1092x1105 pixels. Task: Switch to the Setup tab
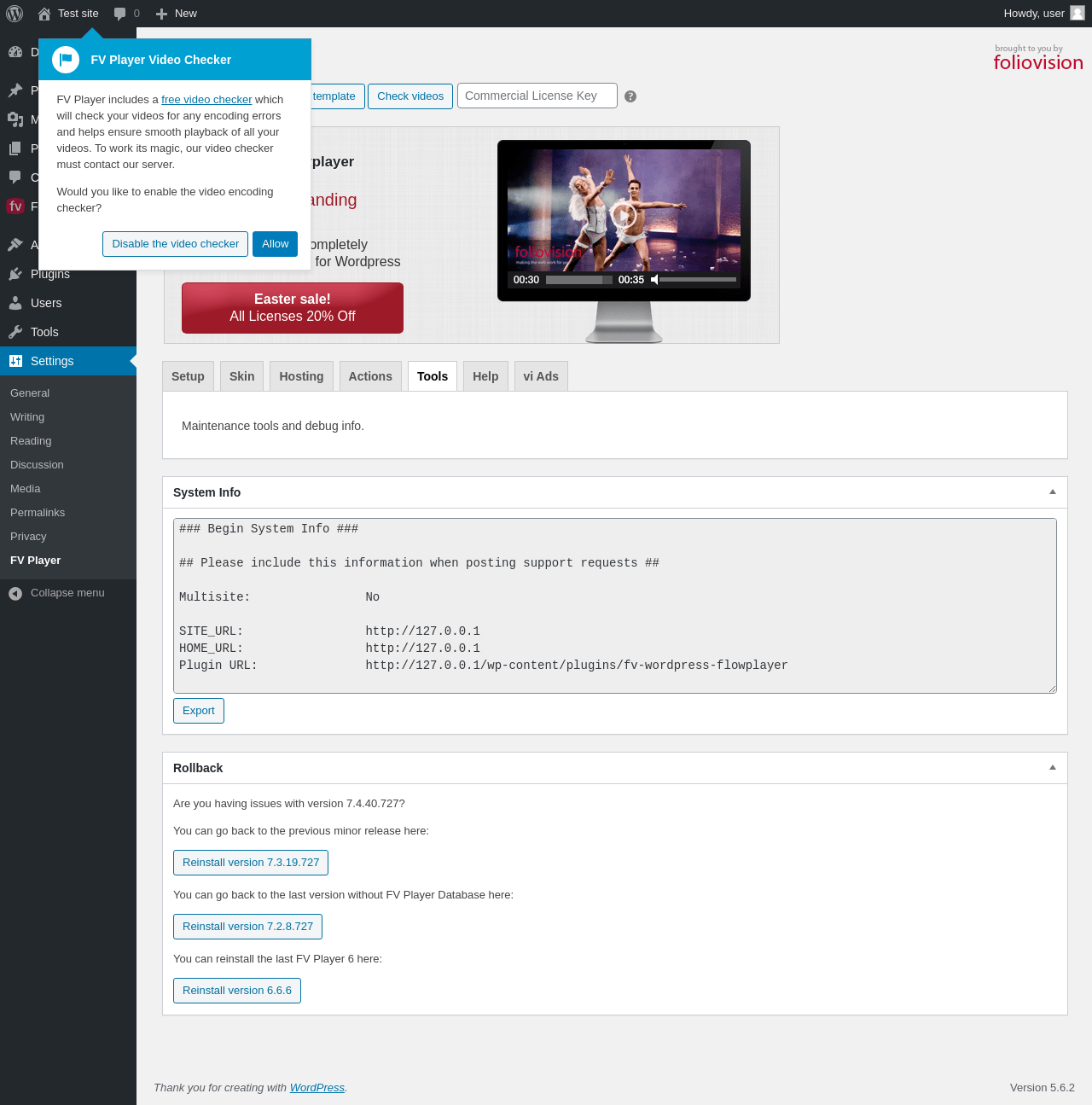pos(188,376)
